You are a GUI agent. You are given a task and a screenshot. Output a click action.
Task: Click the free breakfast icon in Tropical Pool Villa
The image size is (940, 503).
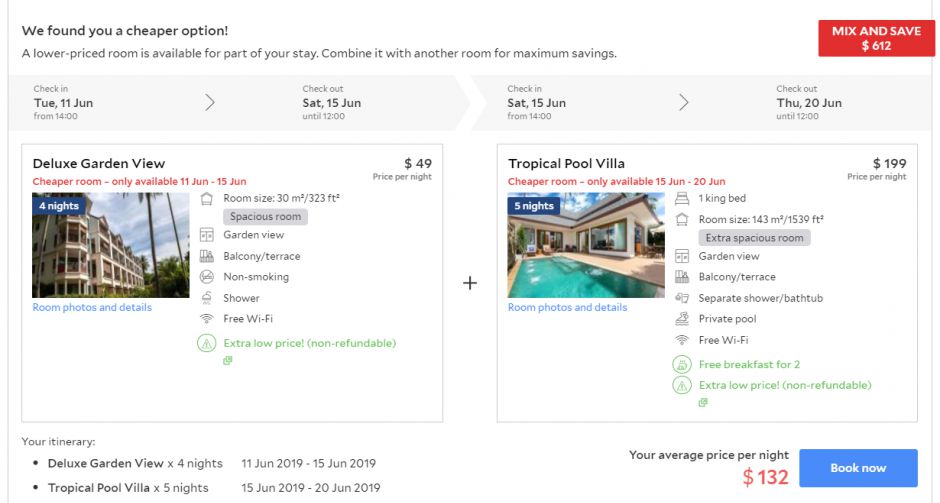point(682,364)
